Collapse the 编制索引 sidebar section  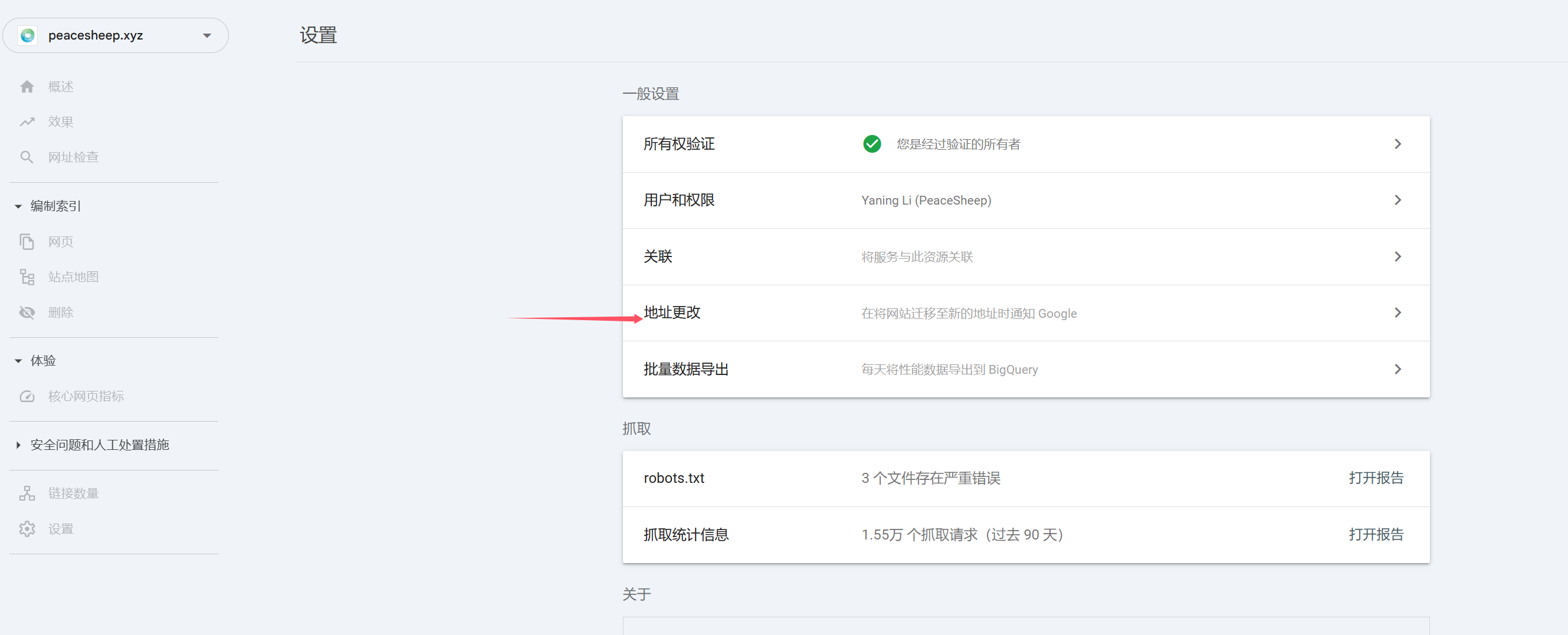[x=18, y=206]
